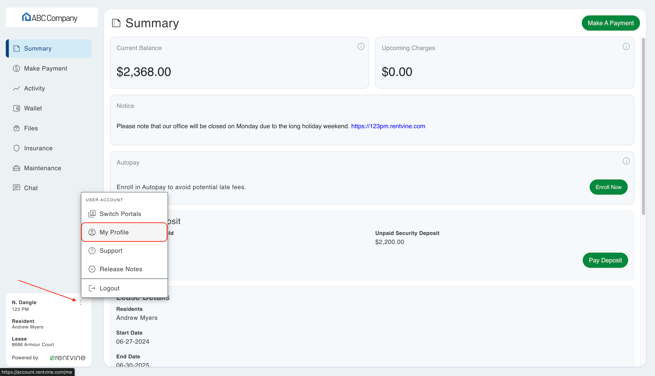This screenshot has height=376, width=655.
Task: Click the Upcoming Charges info icon
Action: tap(626, 46)
